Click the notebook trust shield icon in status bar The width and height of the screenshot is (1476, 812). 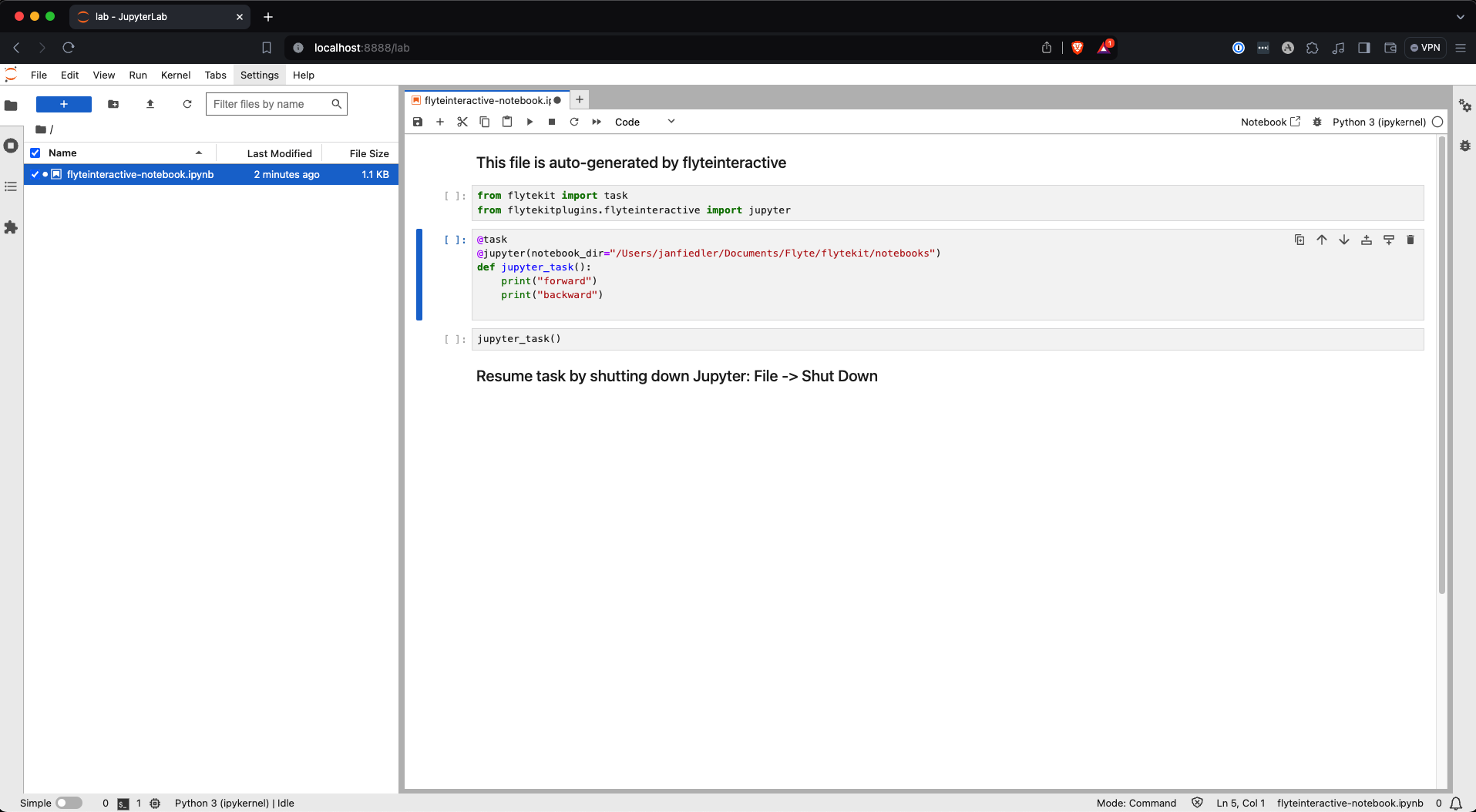[x=1197, y=803]
